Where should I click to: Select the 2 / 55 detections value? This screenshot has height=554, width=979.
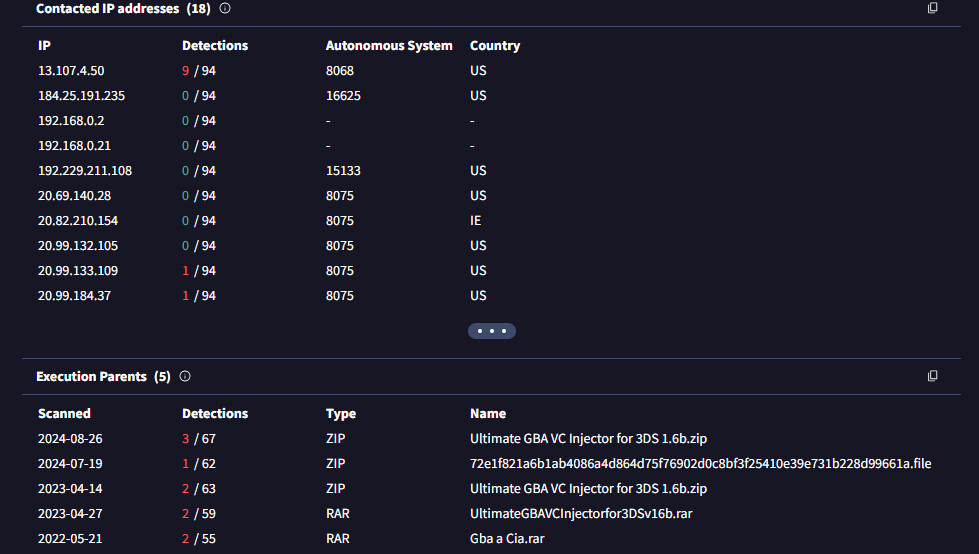pyautogui.click(x=199, y=538)
